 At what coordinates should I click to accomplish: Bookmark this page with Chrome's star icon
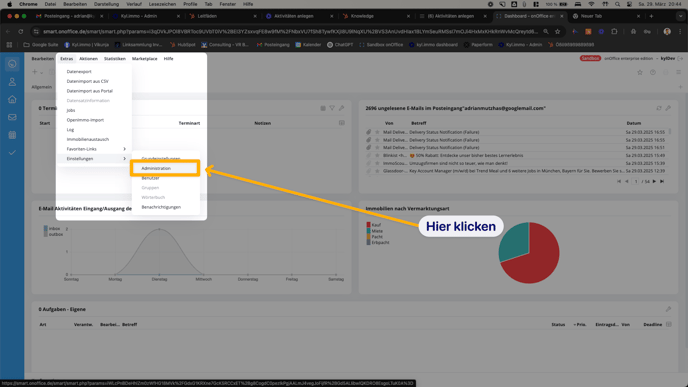pyautogui.click(x=557, y=32)
